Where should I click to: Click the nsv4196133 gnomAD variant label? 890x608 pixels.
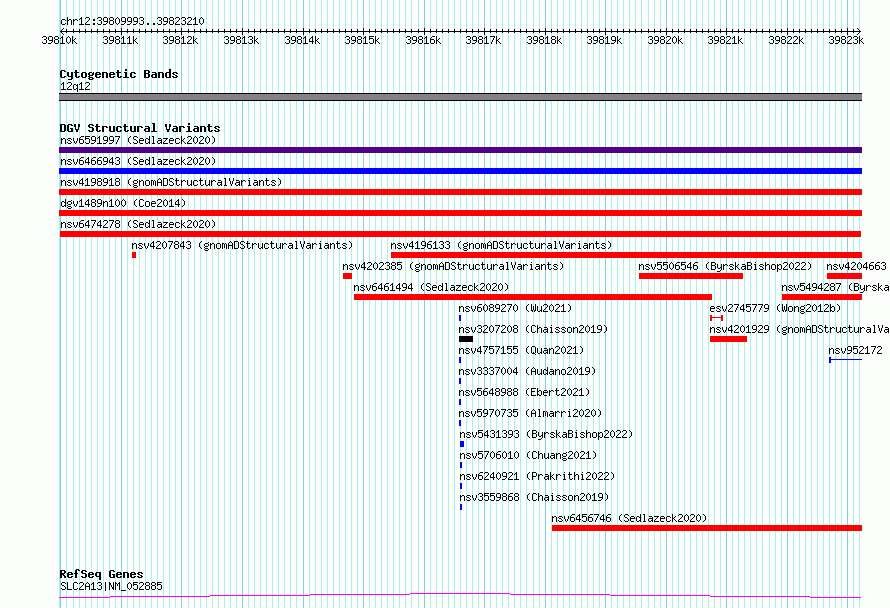(501, 245)
